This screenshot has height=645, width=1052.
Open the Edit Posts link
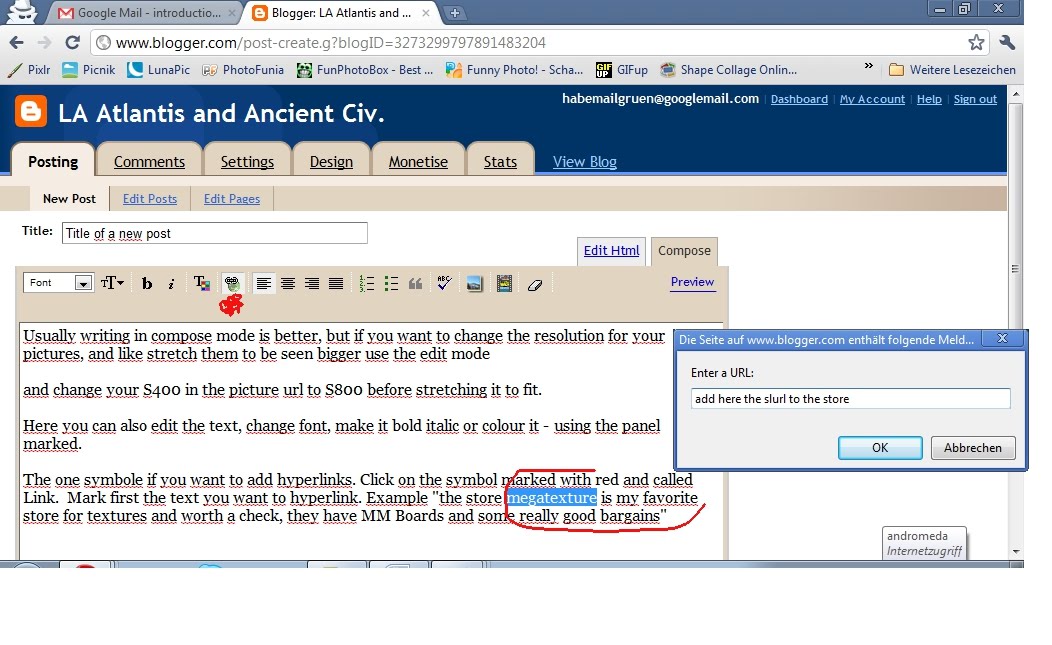[150, 199]
